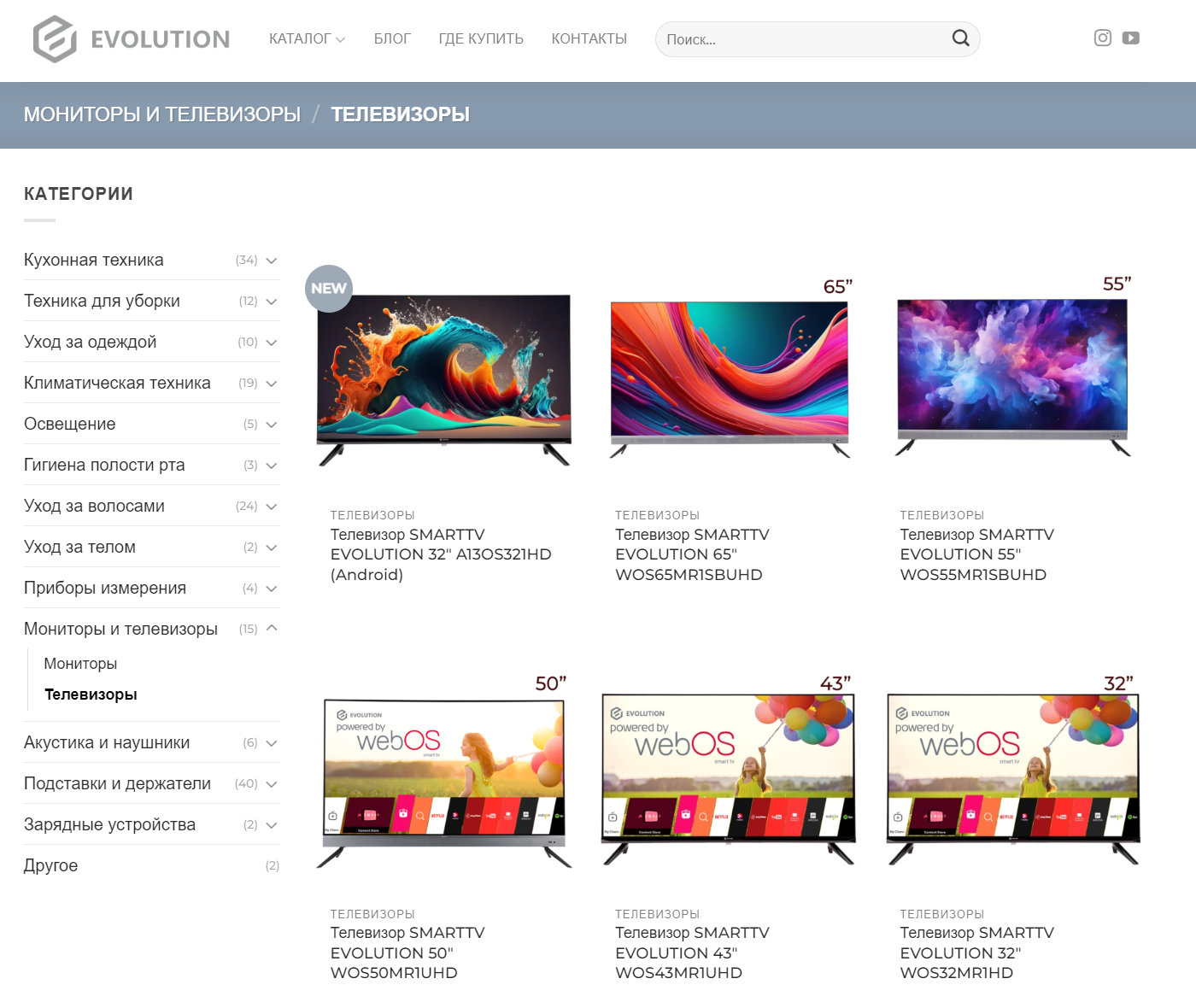Expand the Подставки и держатели chevron
The height and width of the screenshot is (1008, 1196).
click(272, 784)
